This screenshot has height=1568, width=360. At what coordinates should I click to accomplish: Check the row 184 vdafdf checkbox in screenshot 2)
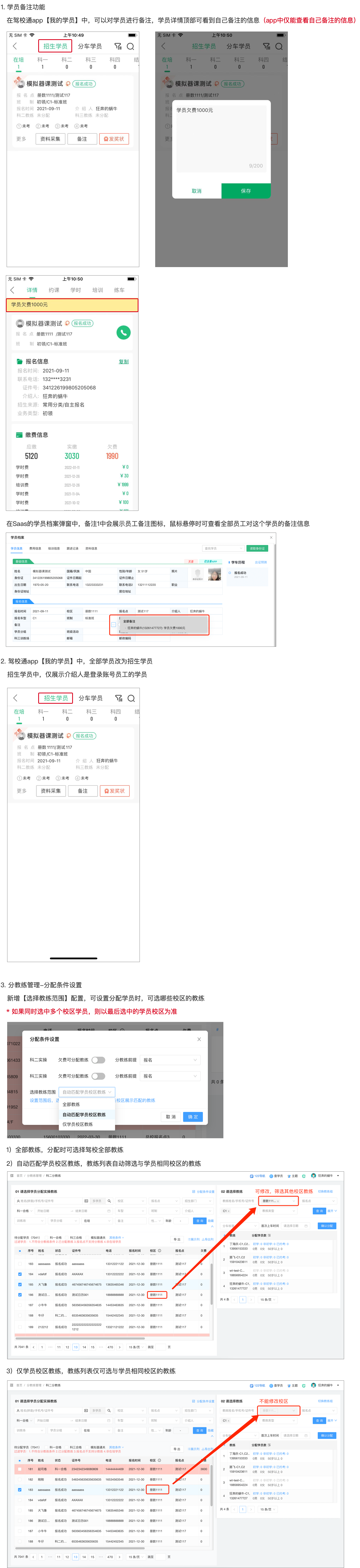[20, 1274]
